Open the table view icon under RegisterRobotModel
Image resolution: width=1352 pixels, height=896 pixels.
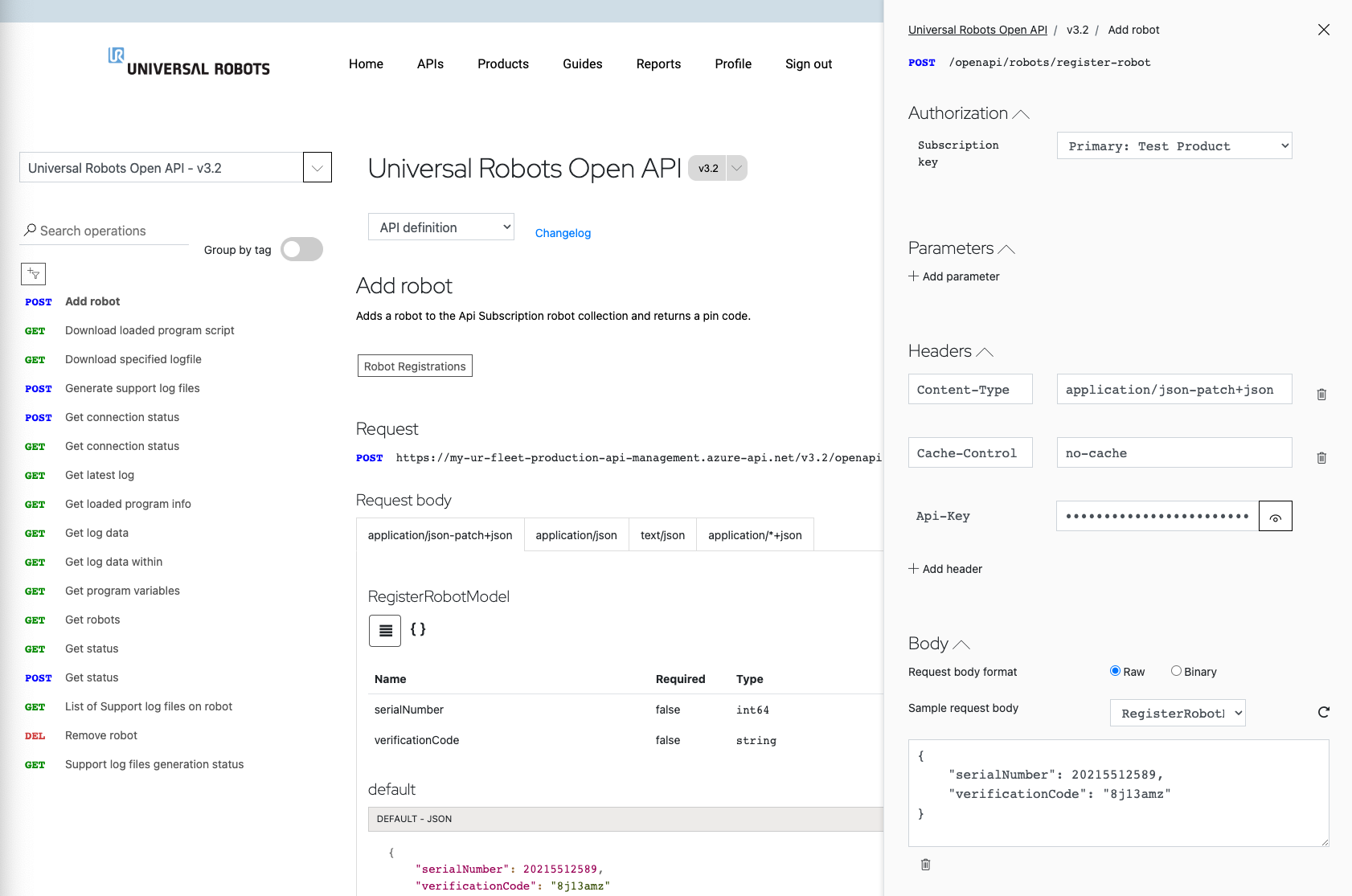(x=384, y=631)
